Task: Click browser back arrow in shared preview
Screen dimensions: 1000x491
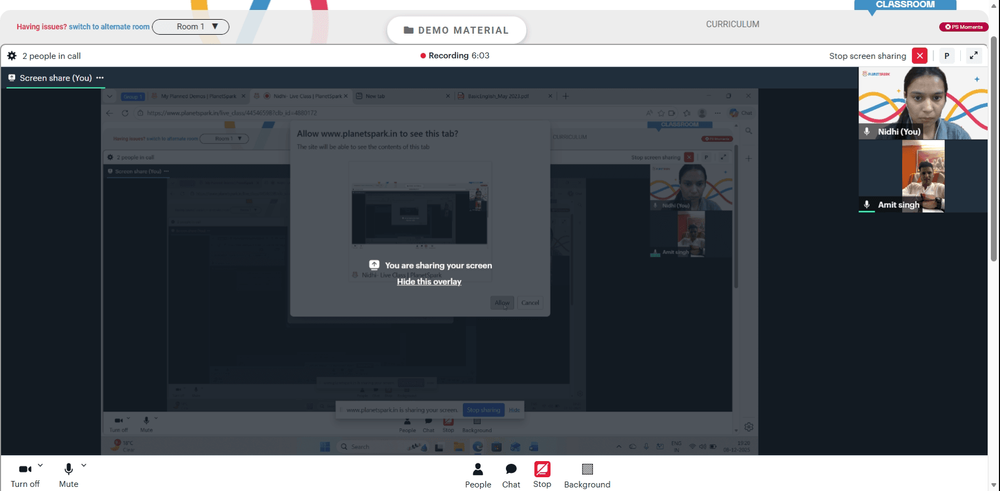Action: 110,113
